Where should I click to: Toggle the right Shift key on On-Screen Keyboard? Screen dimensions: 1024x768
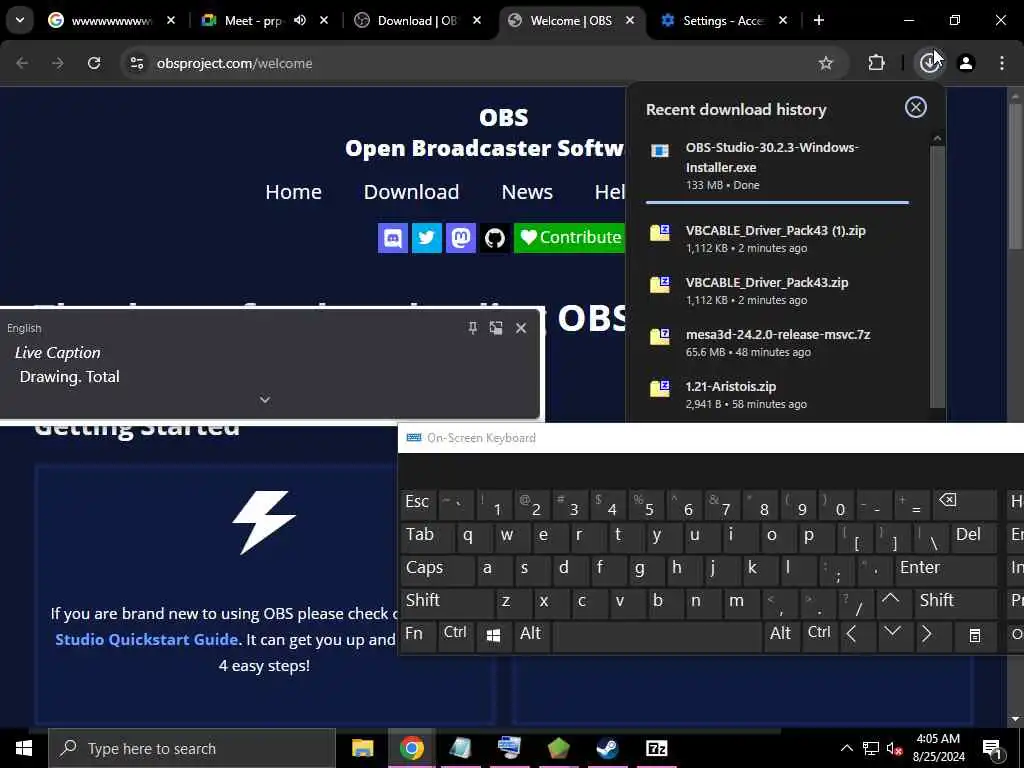click(x=955, y=601)
